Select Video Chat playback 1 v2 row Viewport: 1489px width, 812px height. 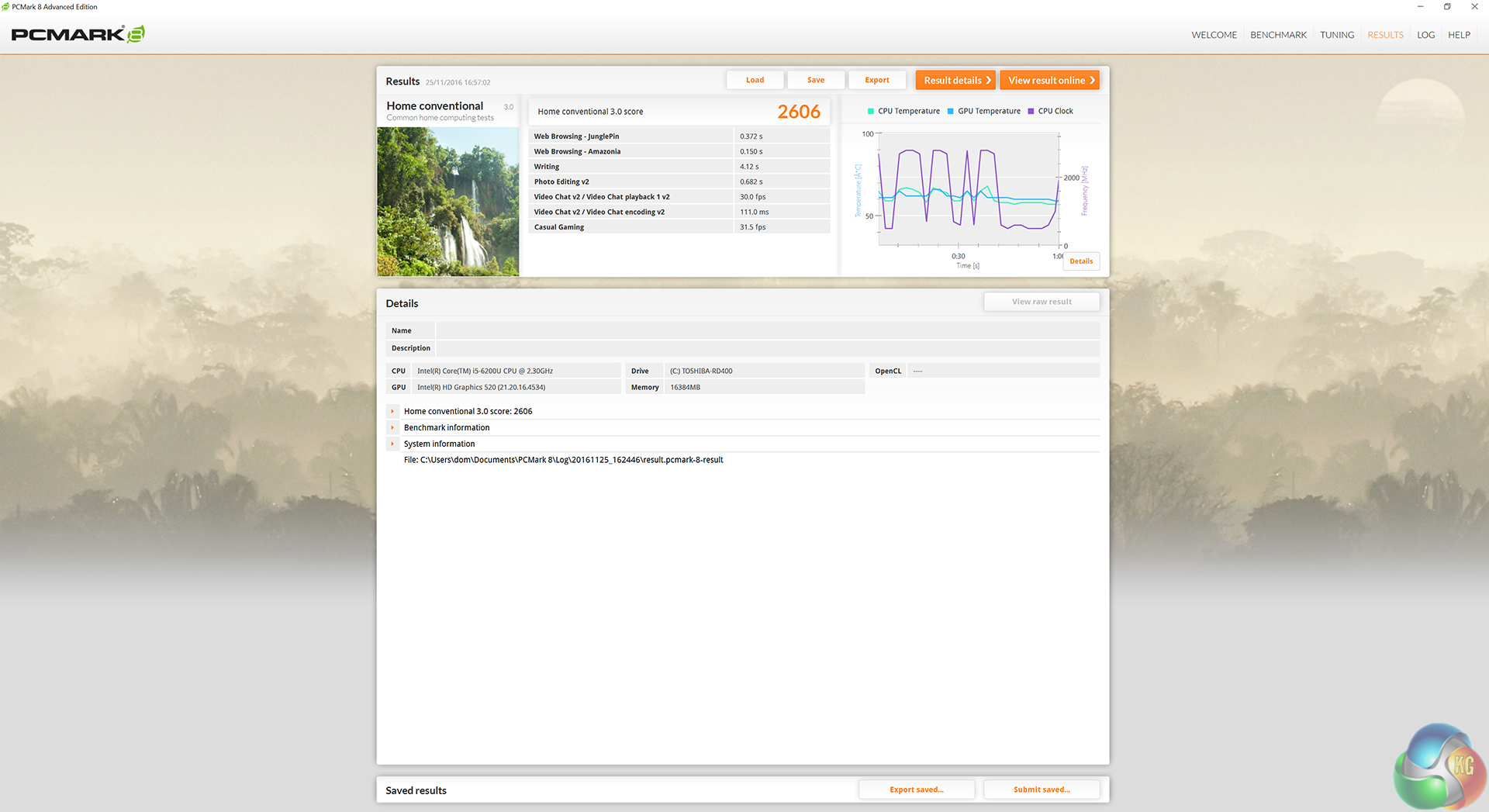click(x=679, y=197)
